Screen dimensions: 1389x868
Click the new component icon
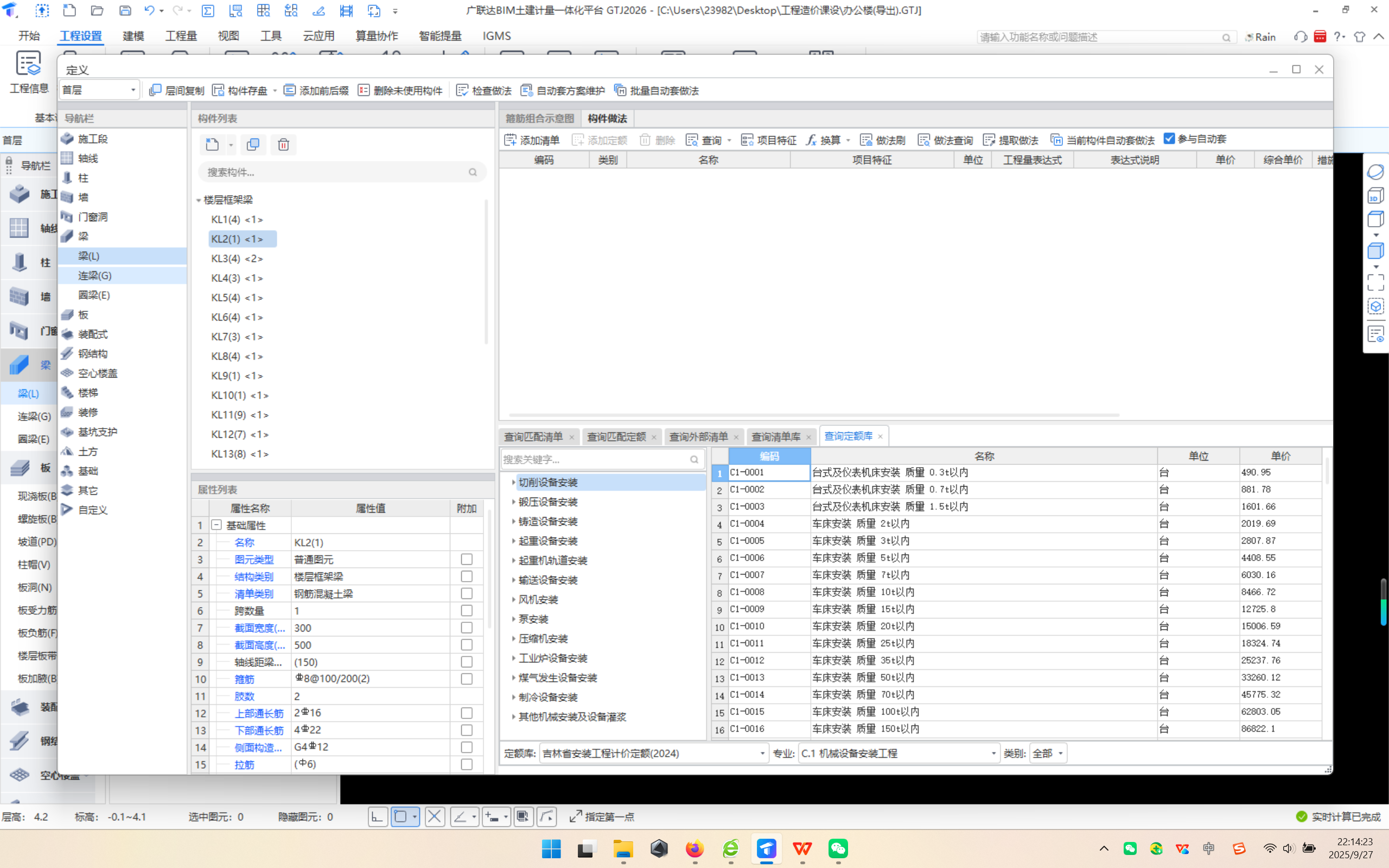click(212, 145)
